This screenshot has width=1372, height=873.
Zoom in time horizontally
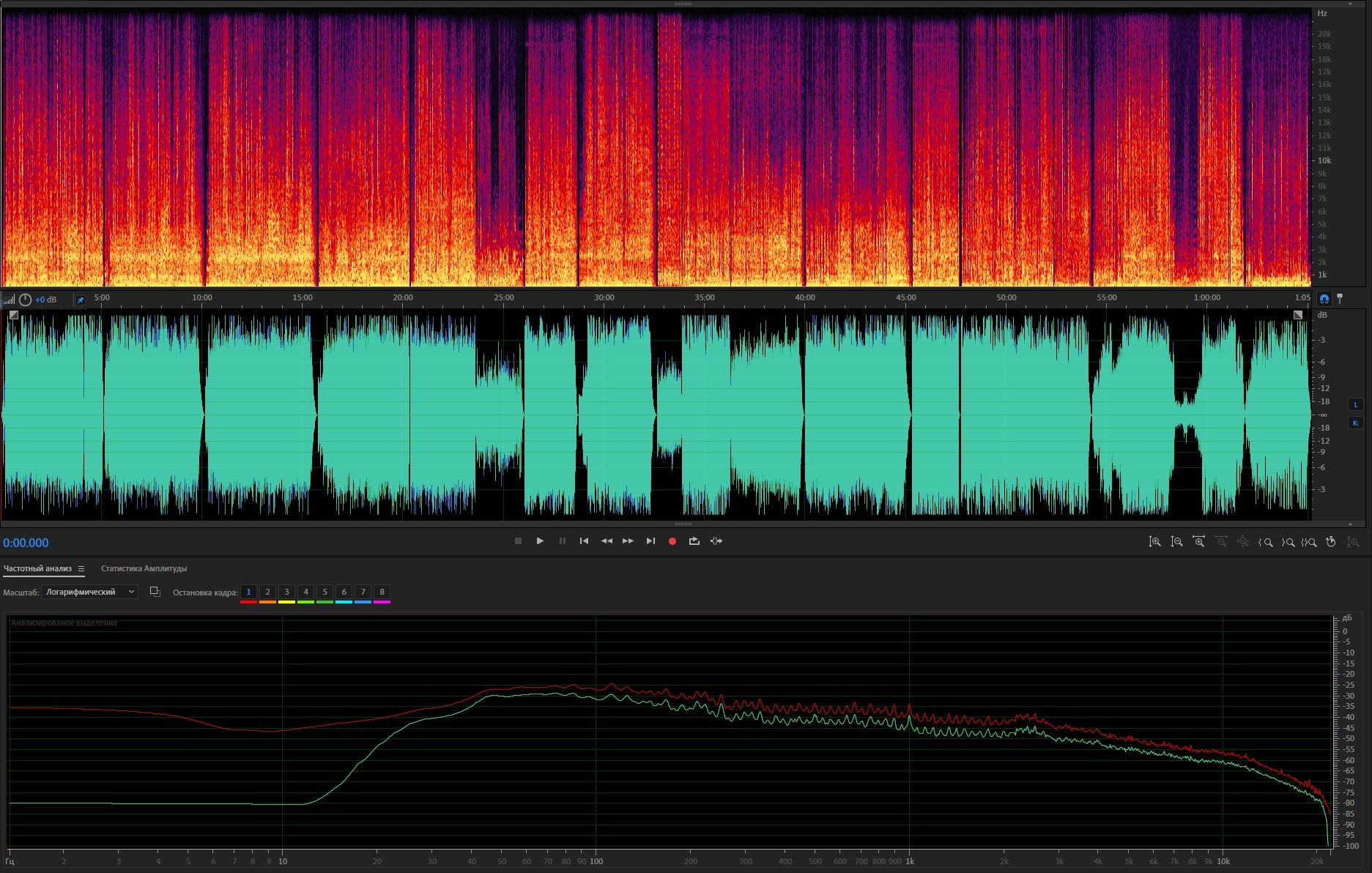[1198, 542]
